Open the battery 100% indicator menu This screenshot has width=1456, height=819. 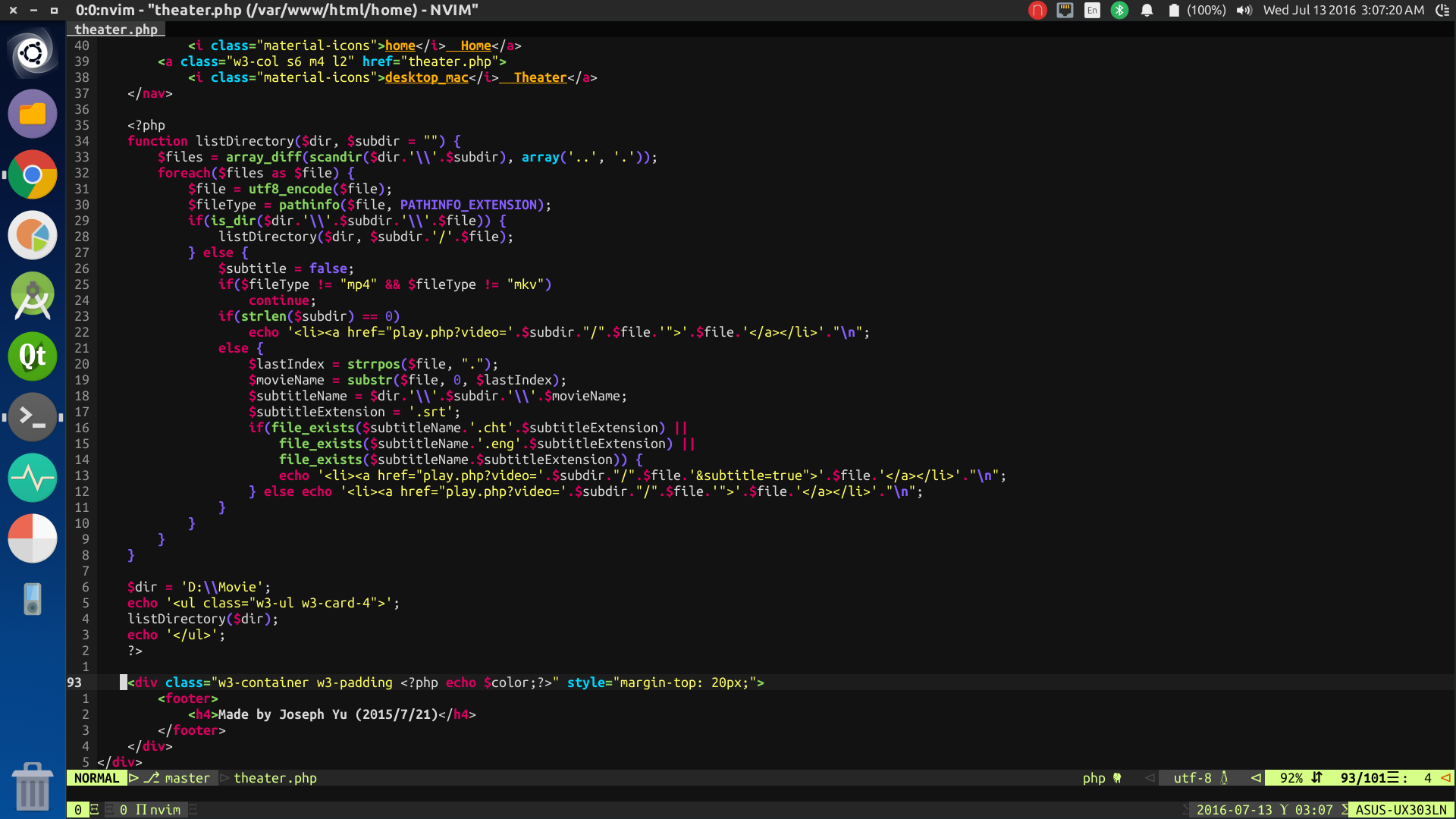click(1197, 11)
